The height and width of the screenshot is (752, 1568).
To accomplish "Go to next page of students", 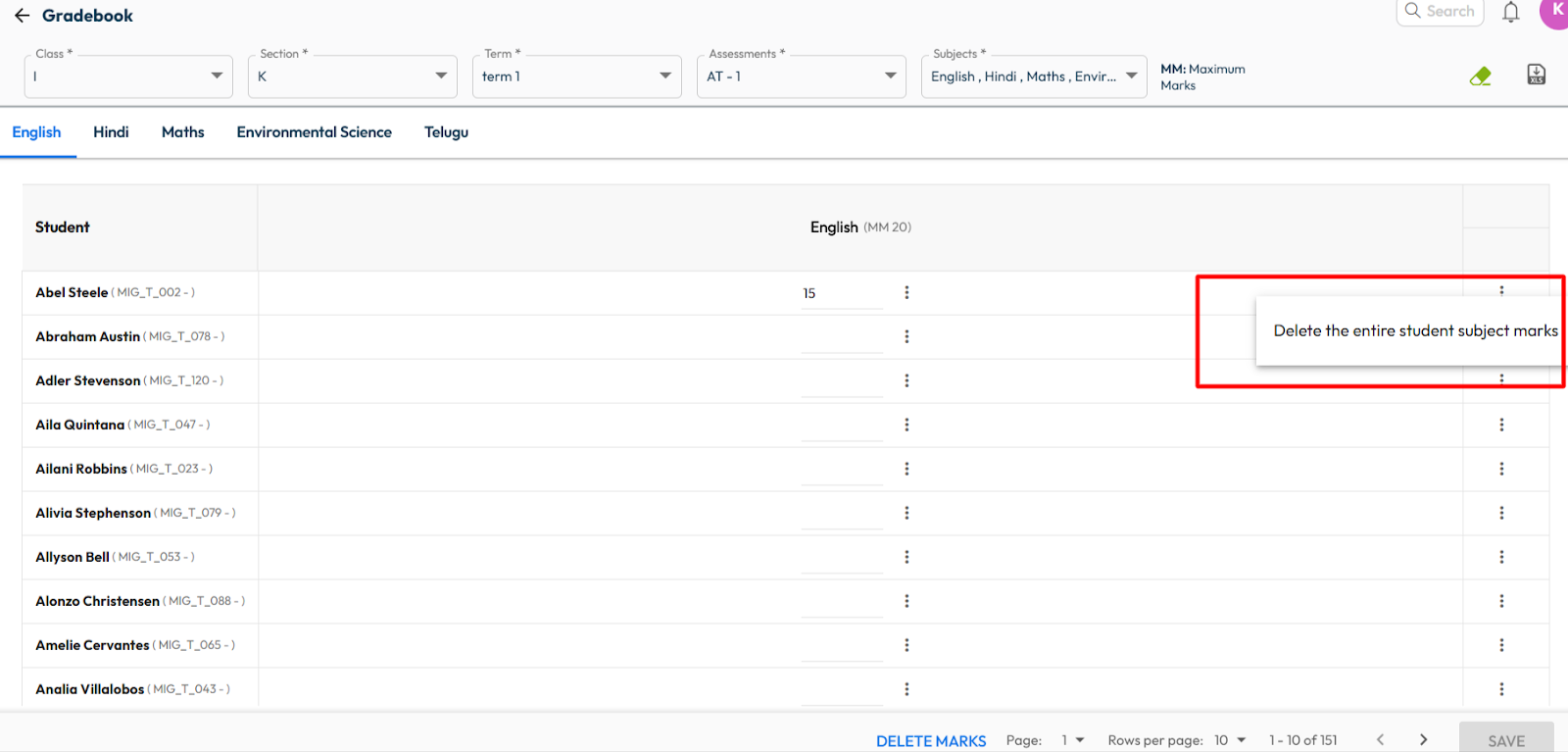I will pyautogui.click(x=1423, y=740).
